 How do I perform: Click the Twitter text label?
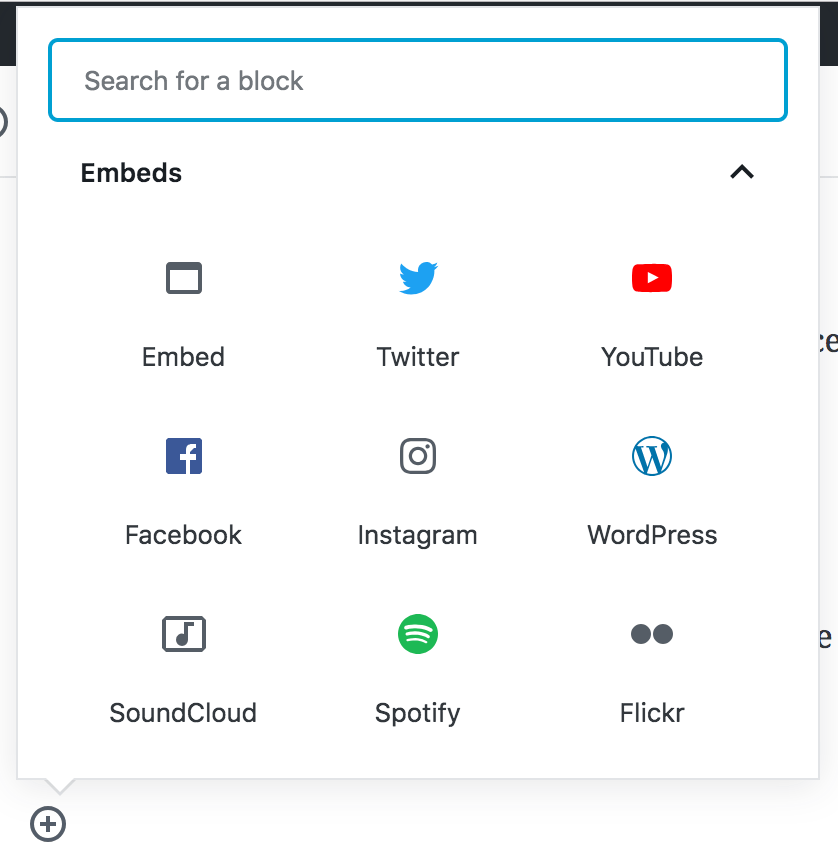point(418,357)
